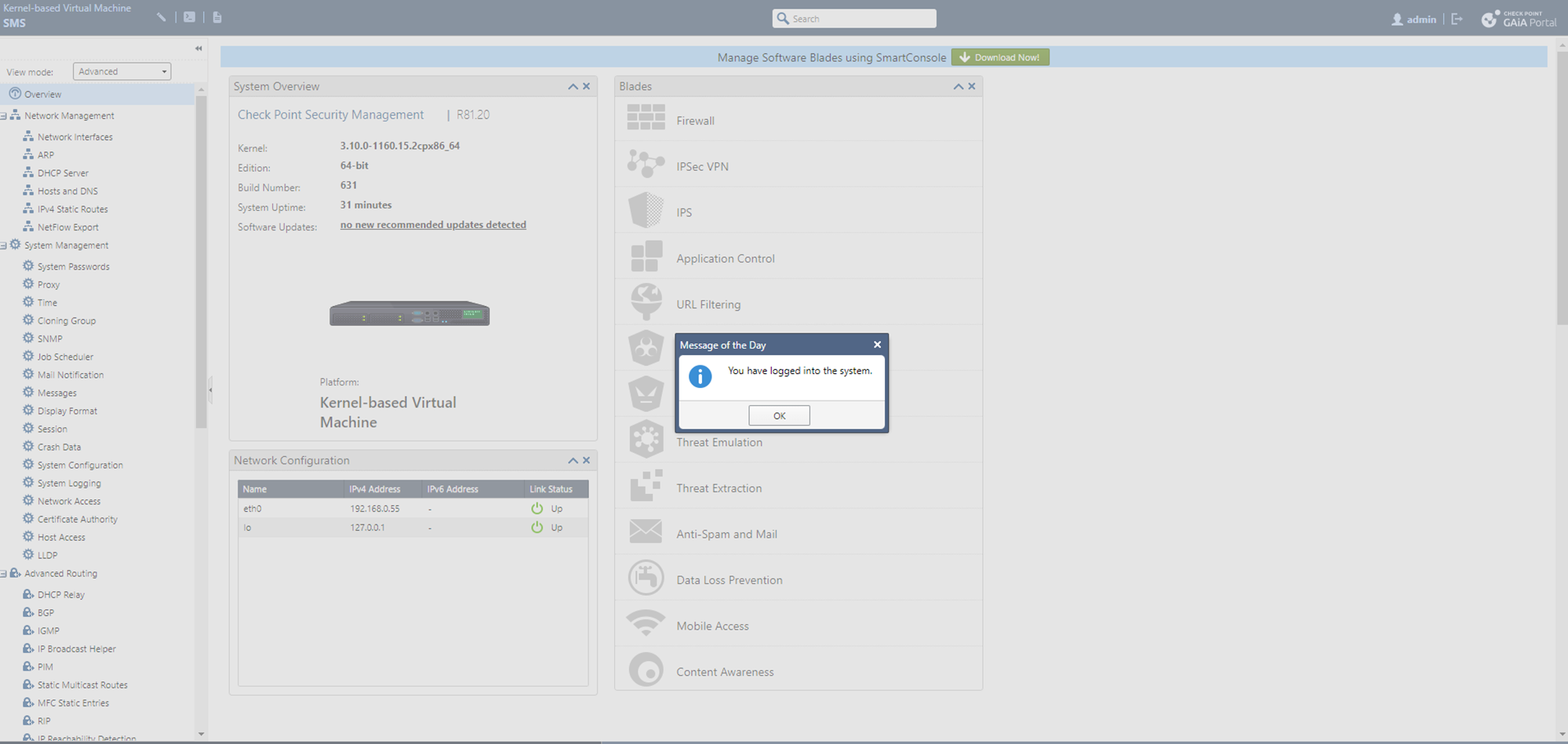This screenshot has width=1568, height=744.
Task: Collapse the Network Management tree node
Action: [x=4, y=116]
